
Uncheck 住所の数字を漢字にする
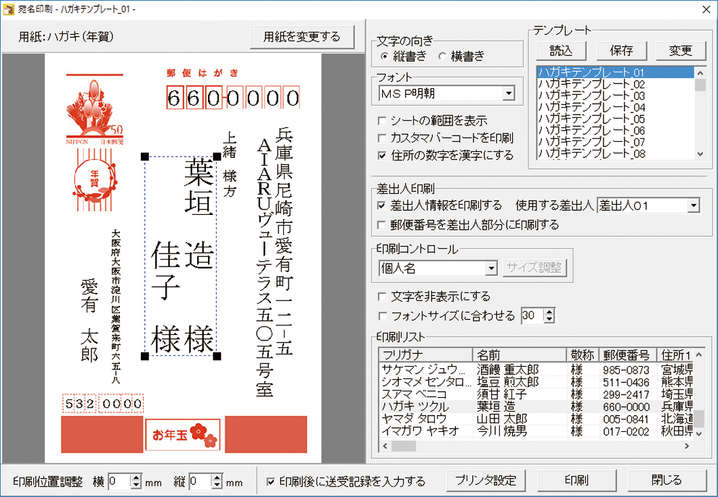tap(383, 155)
